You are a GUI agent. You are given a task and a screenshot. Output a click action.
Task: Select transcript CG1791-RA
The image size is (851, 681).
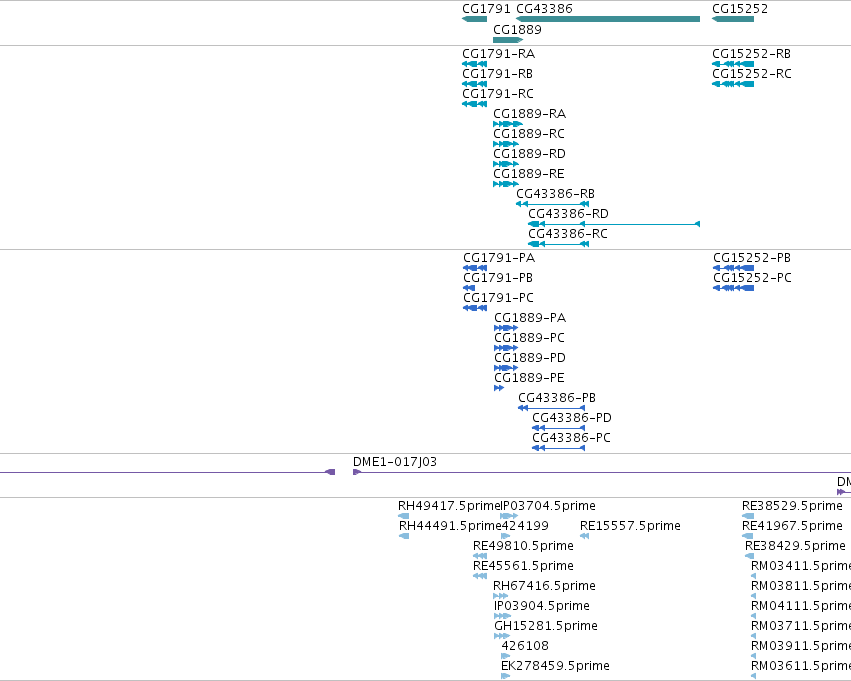coord(498,54)
